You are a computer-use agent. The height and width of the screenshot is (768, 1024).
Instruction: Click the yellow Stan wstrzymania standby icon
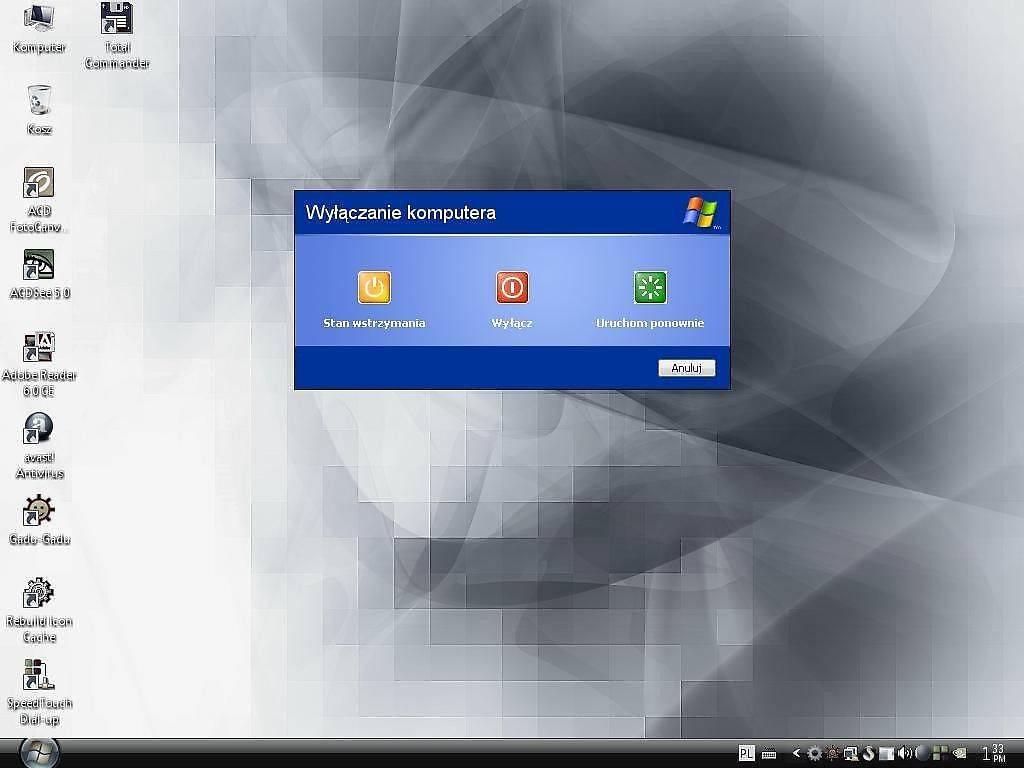coord(374,287)
